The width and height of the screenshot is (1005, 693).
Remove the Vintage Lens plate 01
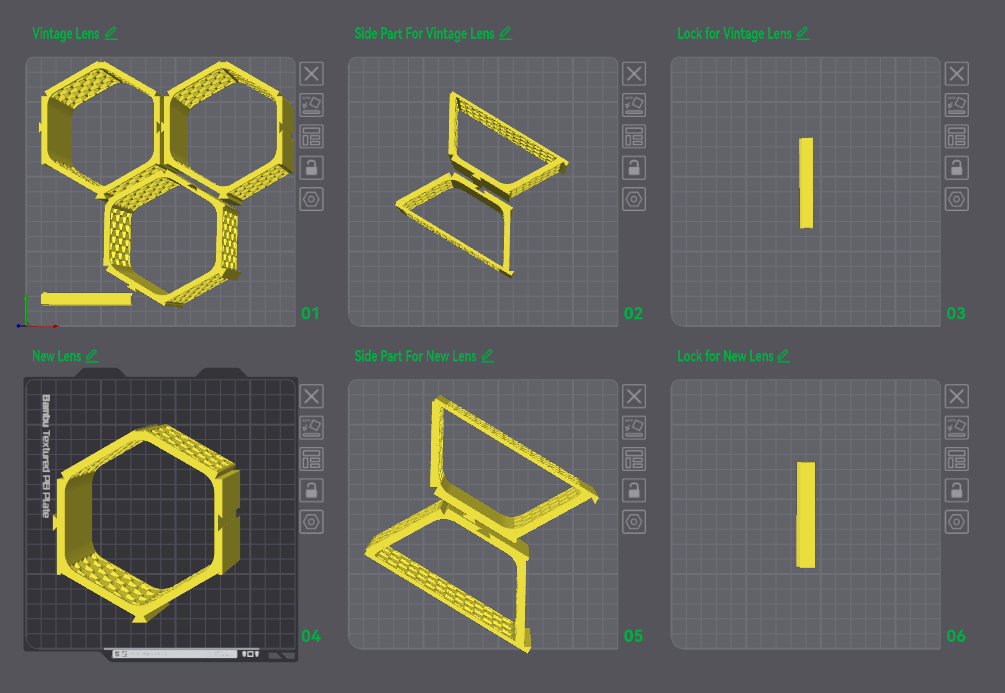[311, 74]
